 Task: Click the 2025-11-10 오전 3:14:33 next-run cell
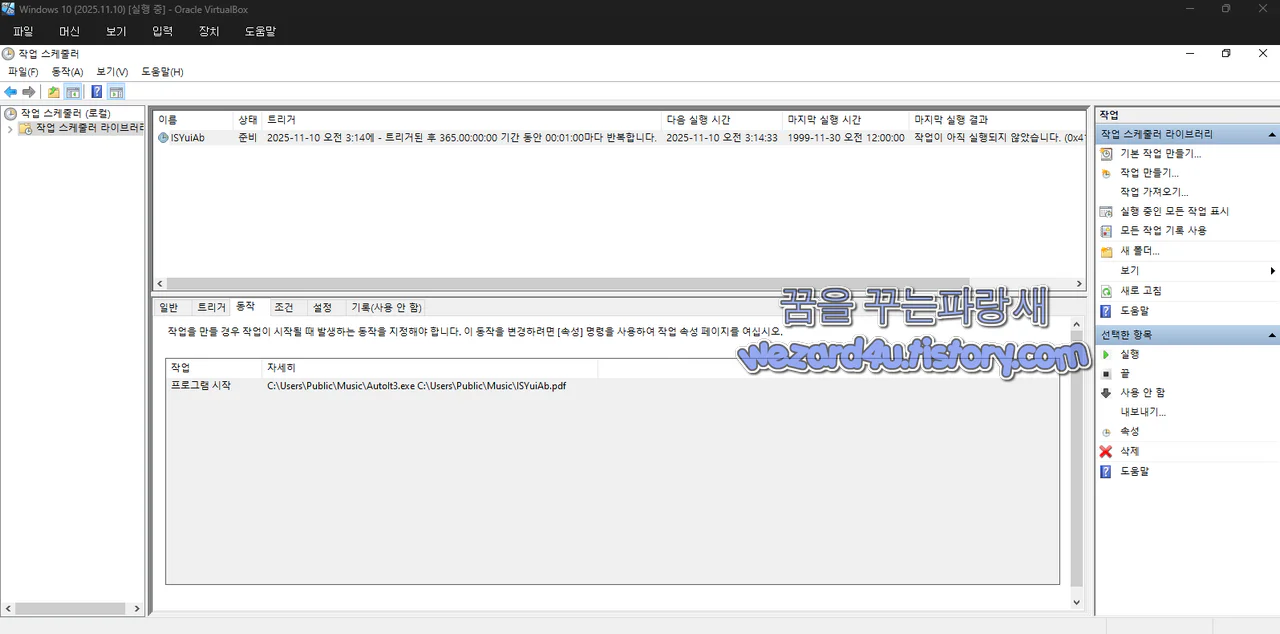pos(721,138)
